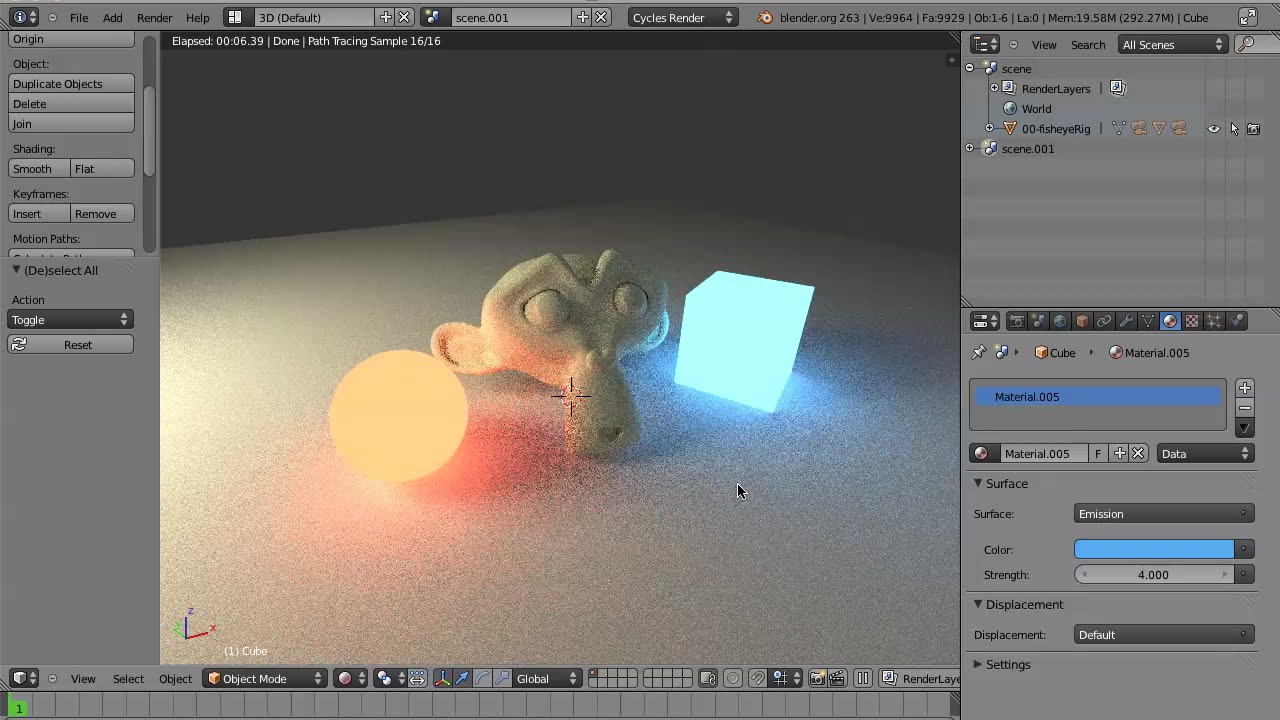Open outliner Search menu
Image resolution: width=1280 pixels, height=720 pixels.
[x=1088, y=44]
